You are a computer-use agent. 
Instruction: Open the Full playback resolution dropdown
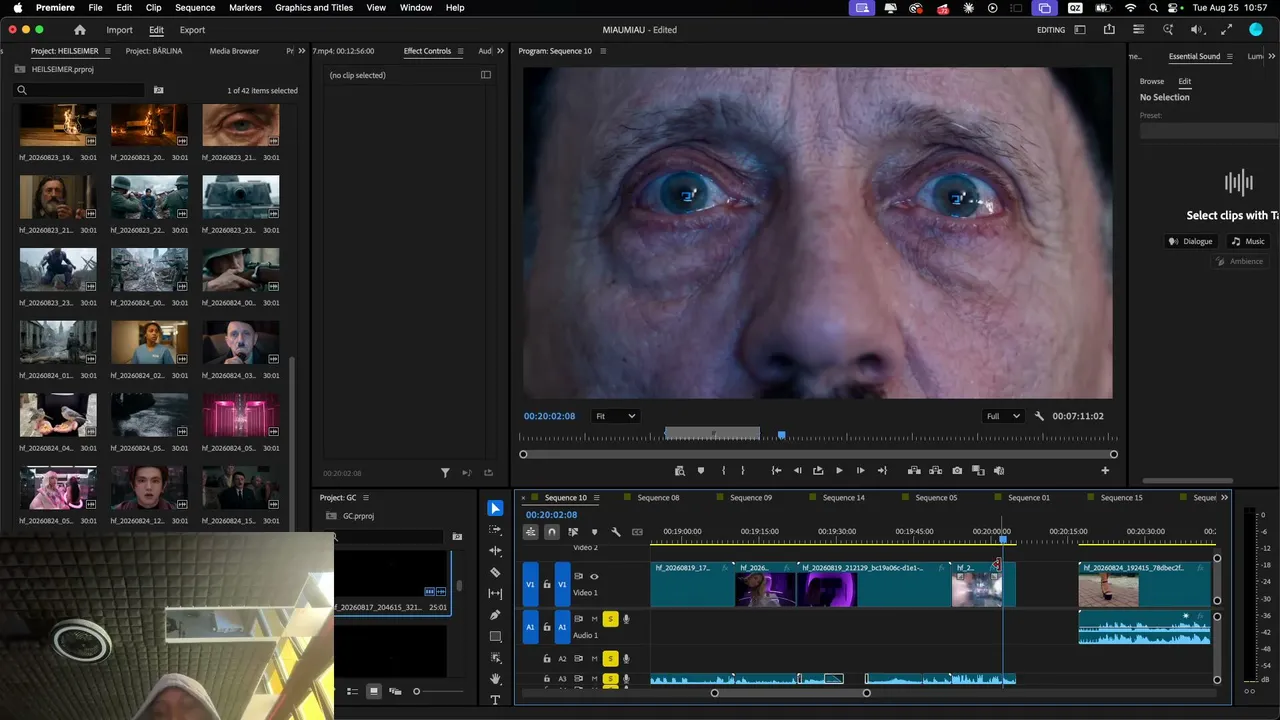(1003, 416)
